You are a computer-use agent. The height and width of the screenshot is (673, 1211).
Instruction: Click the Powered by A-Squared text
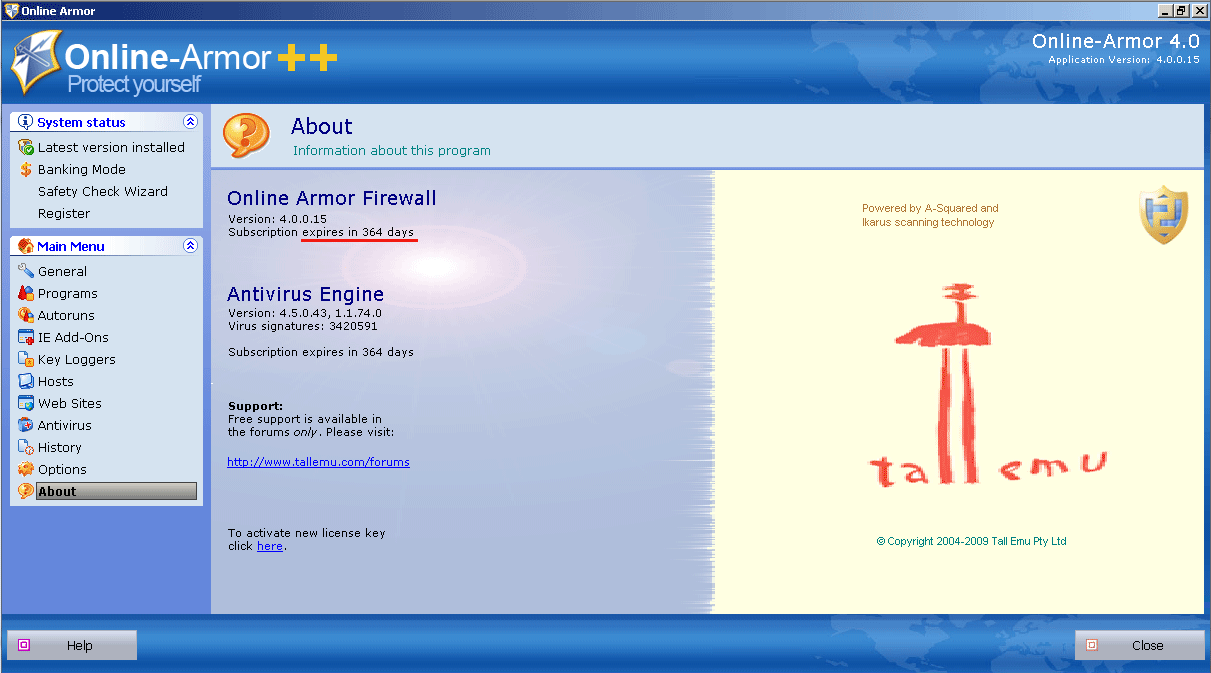(930, 215)
